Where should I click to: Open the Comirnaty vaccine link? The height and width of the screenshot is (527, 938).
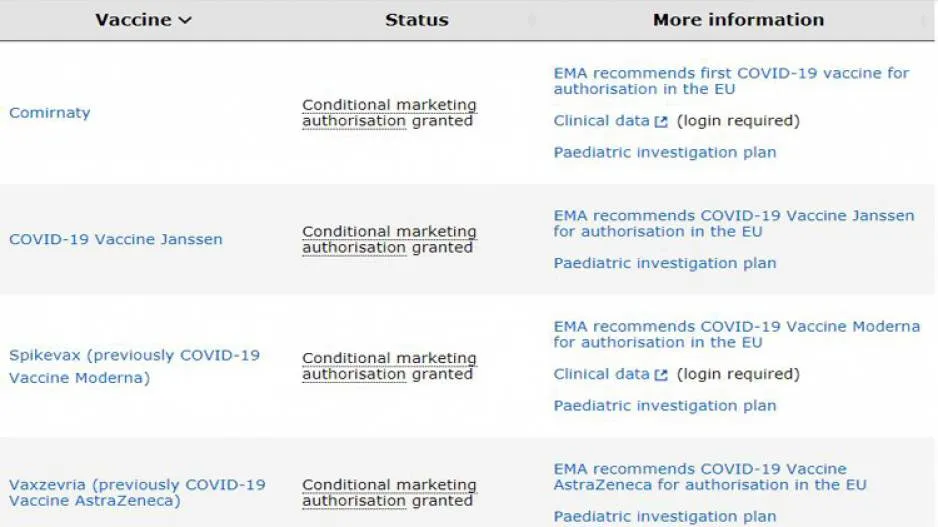coord(50,112)
